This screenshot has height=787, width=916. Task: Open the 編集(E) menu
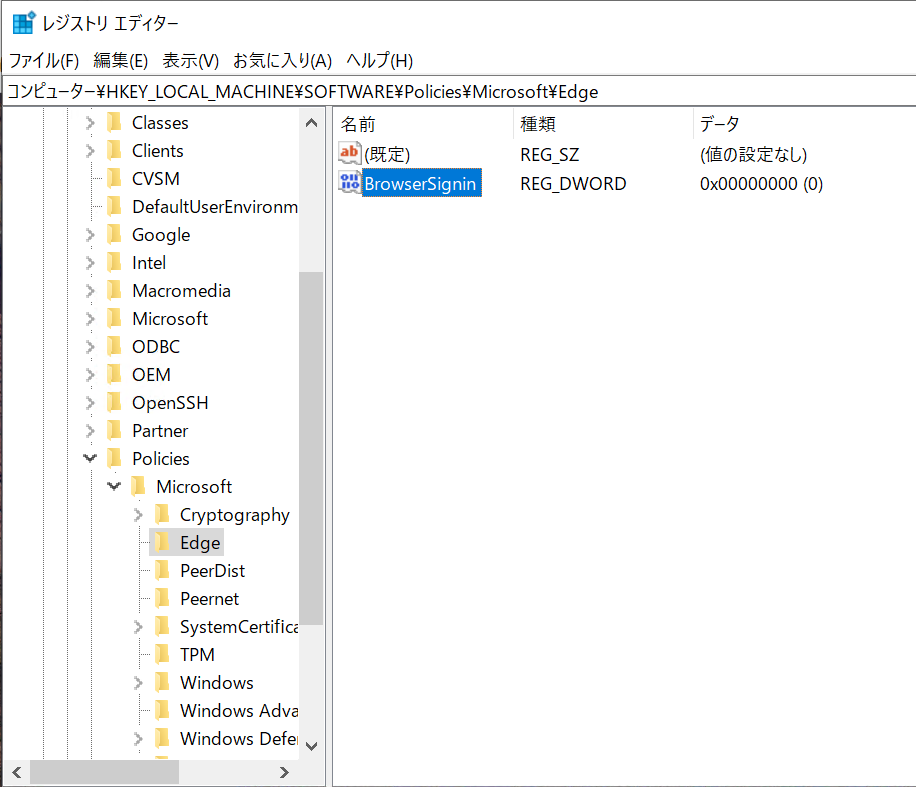120,60
